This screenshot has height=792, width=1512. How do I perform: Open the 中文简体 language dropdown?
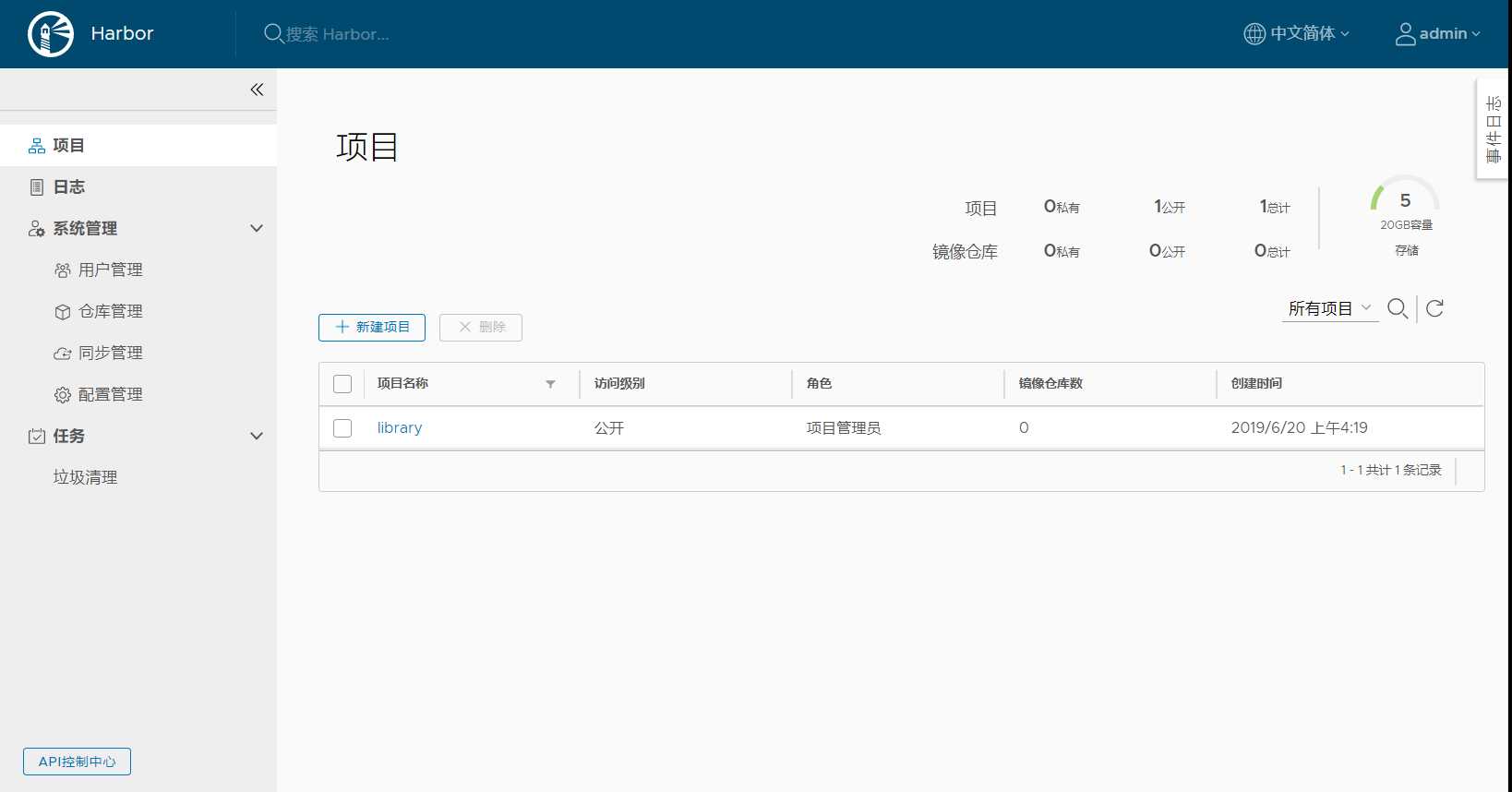click(x=1297, y=34)
